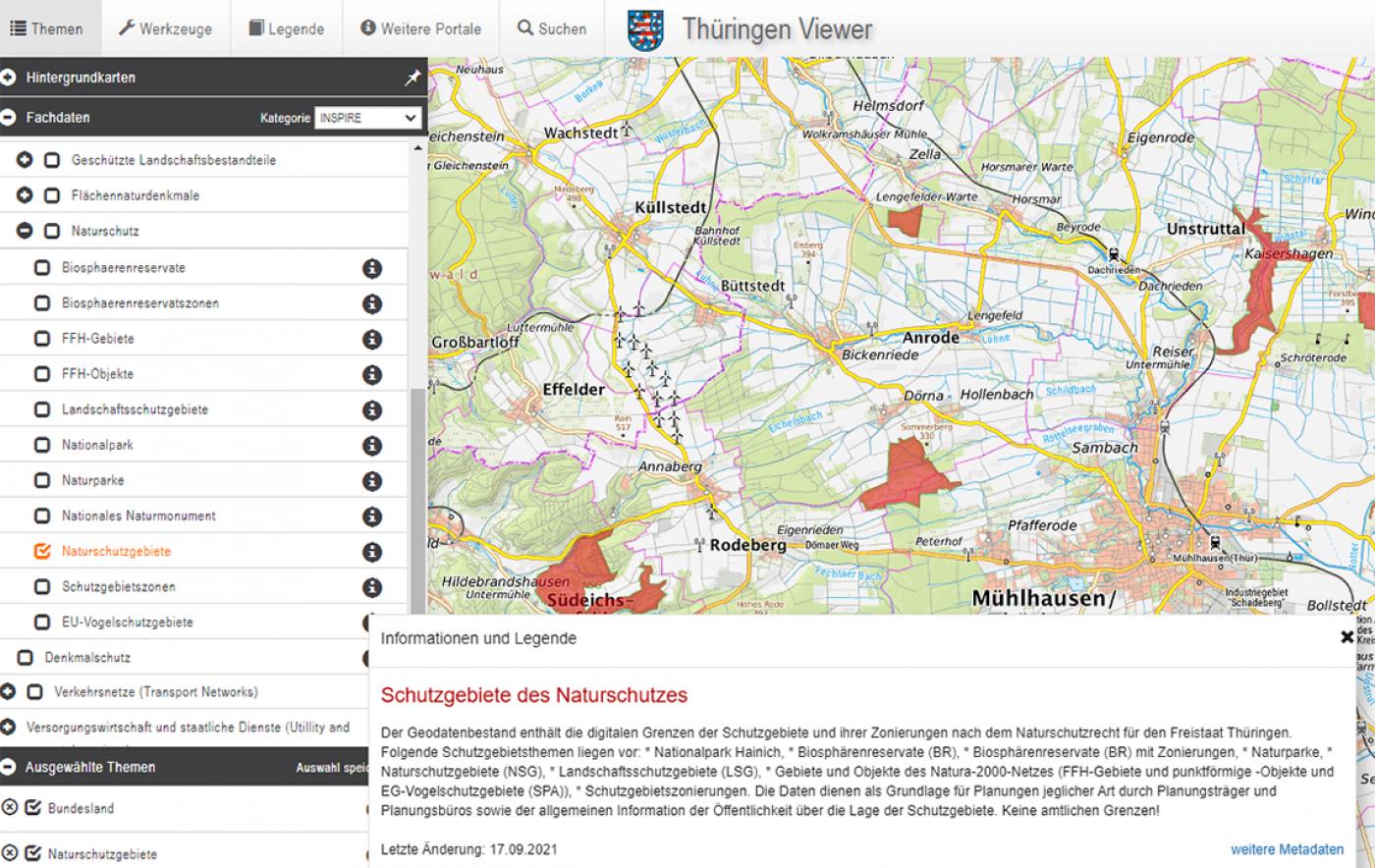Open info for Landschaftsschutzgebiete layer
Viewport: 1375px width, 868px height.
372,410
